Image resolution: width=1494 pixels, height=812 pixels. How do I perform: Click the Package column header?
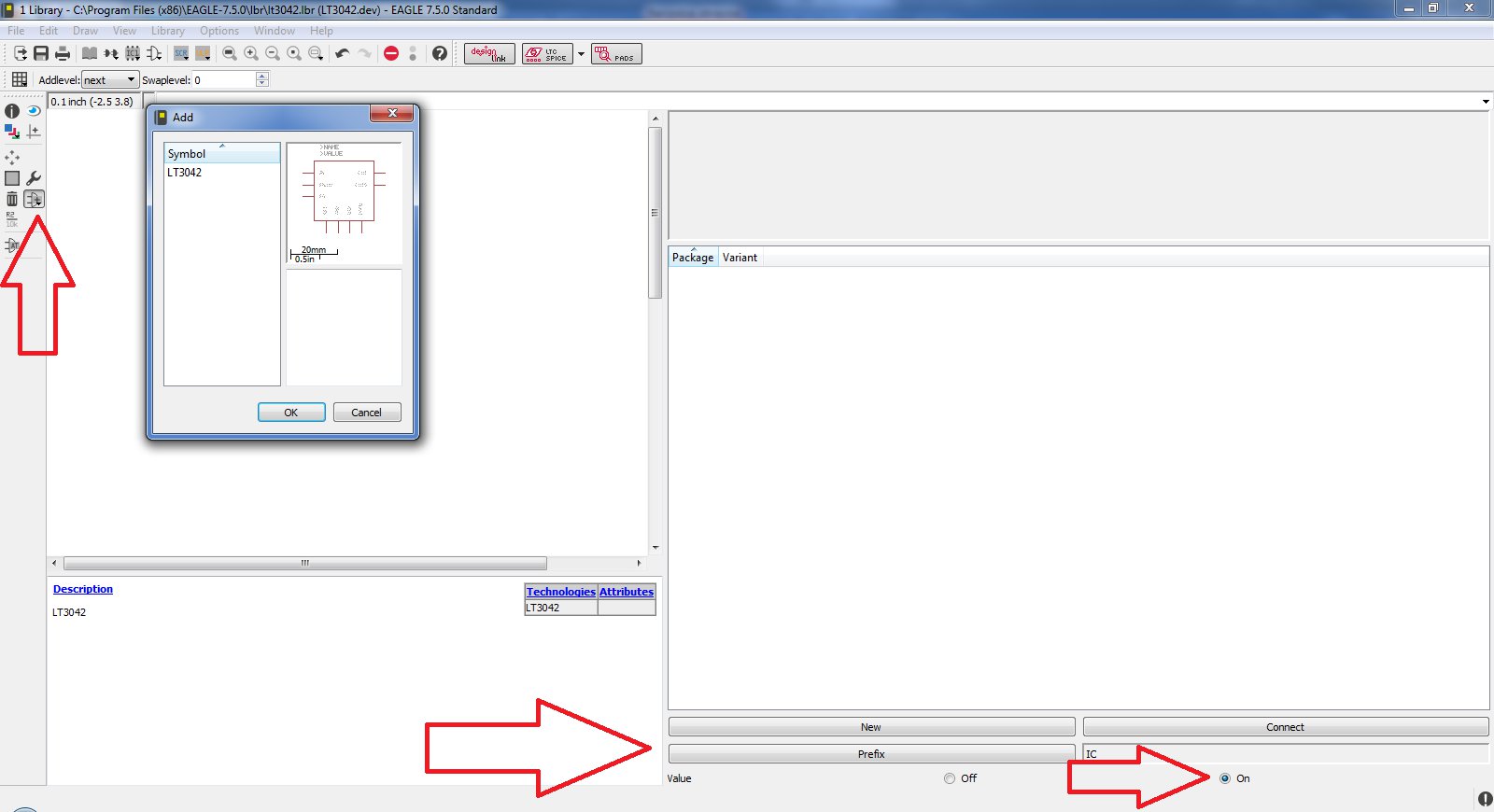(693, 257)
